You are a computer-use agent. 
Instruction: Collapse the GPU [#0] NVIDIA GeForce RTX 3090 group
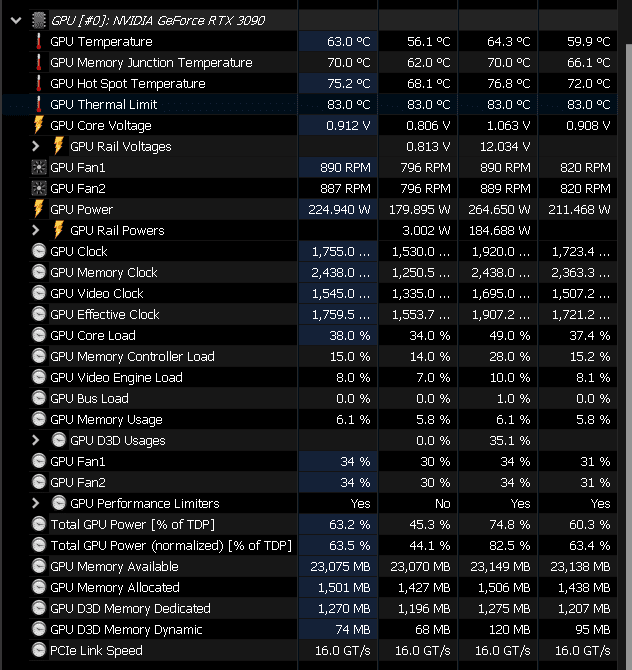point(16,21)
